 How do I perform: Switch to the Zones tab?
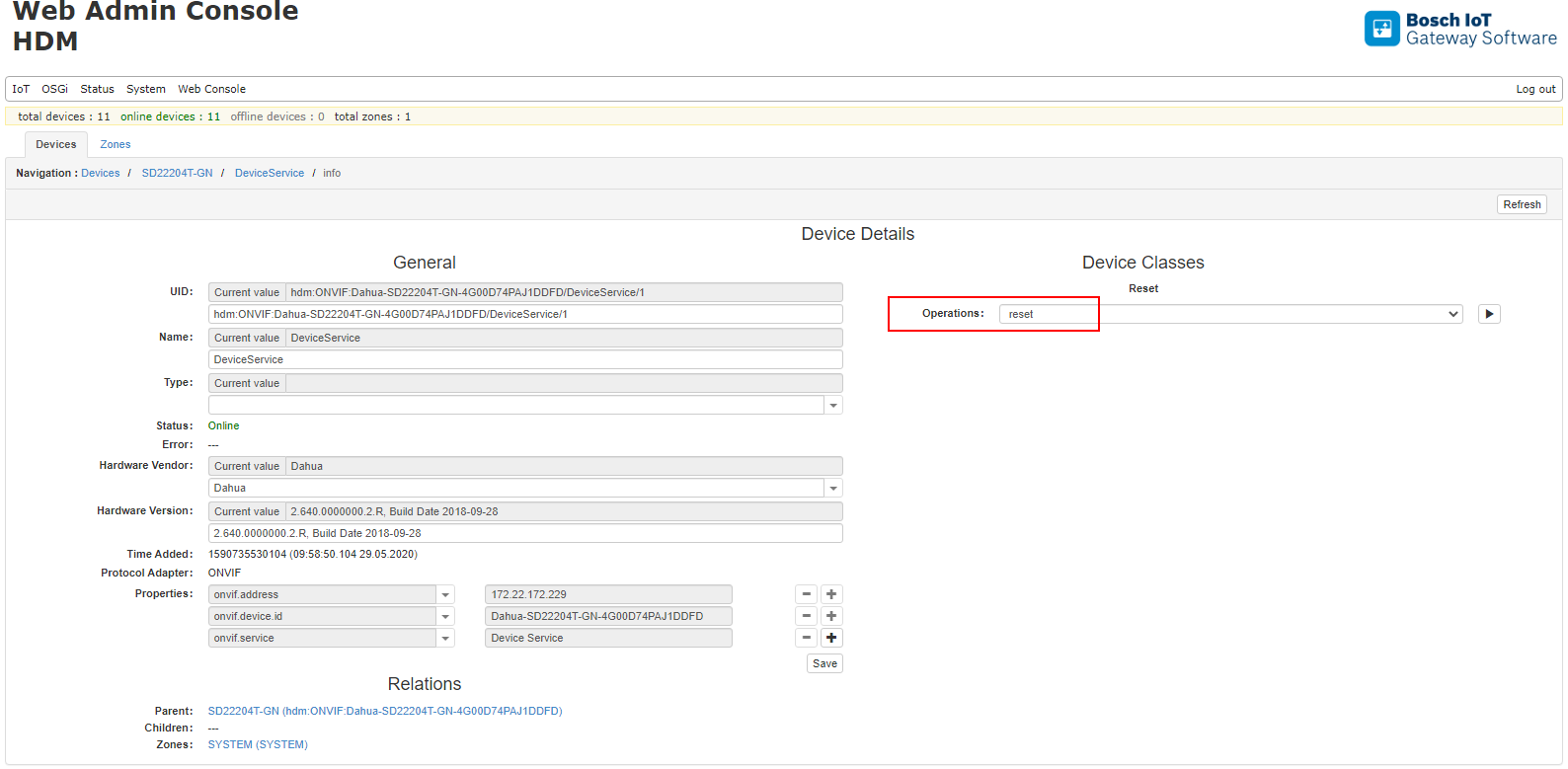115,144
